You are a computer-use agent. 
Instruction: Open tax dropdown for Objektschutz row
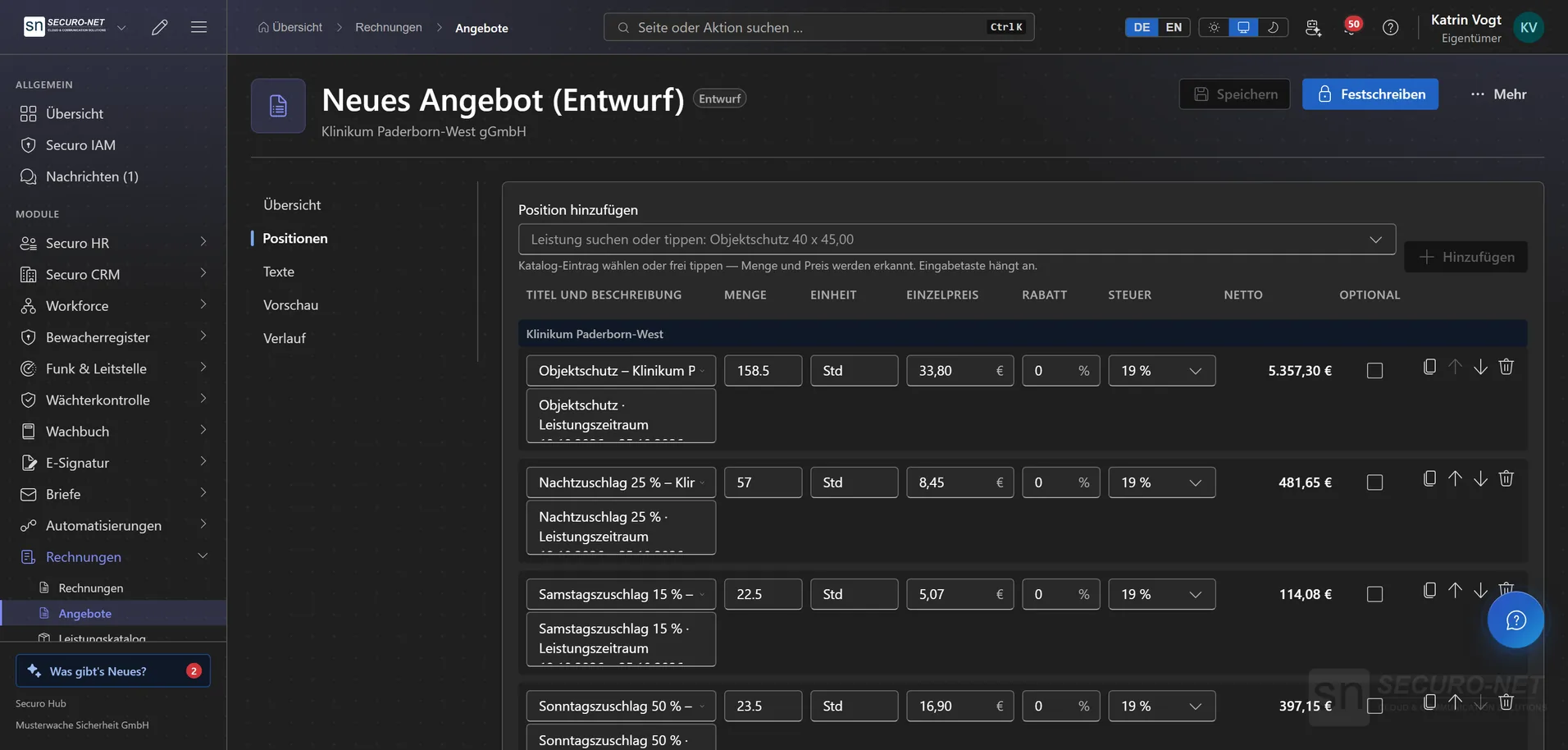1161,371
